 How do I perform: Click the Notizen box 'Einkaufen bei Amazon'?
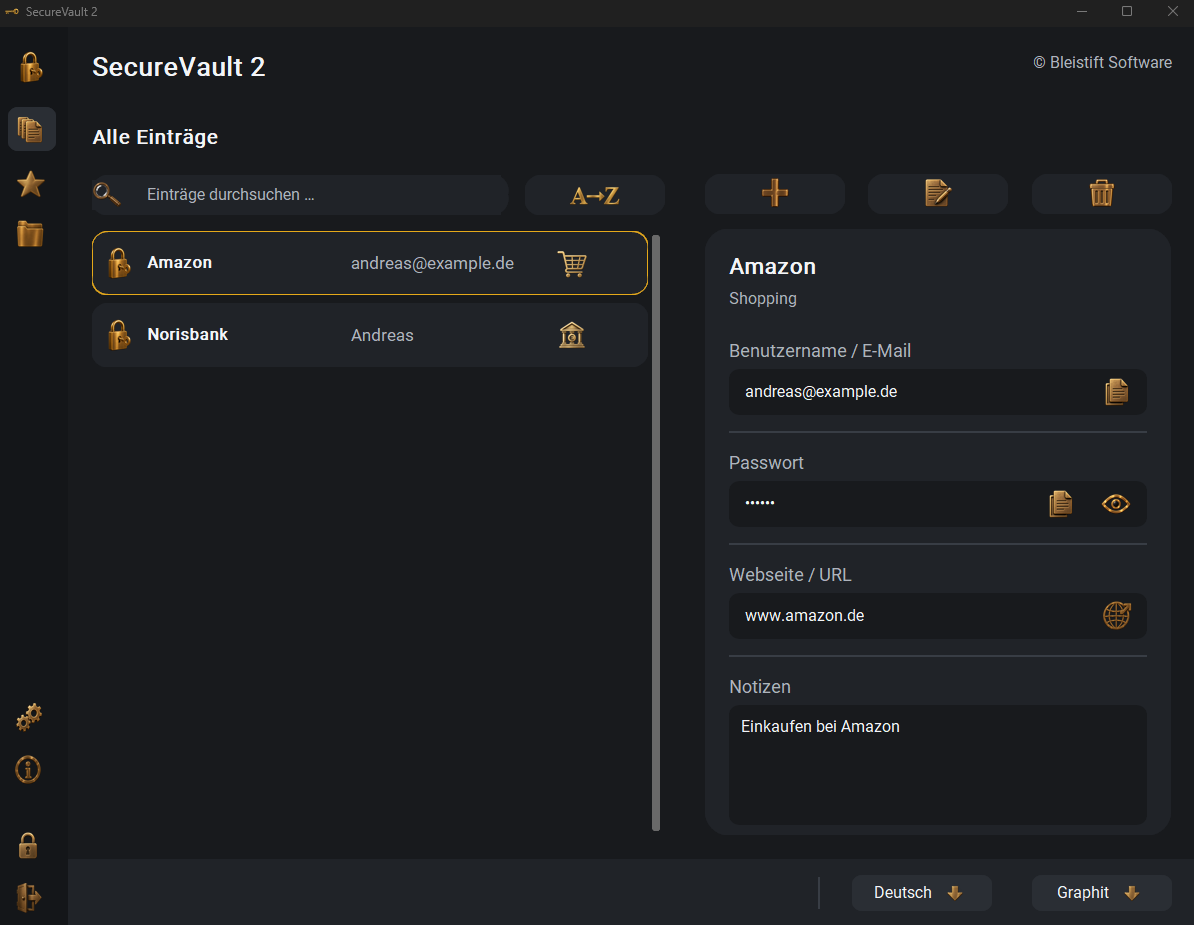click(x=937, y=764)
